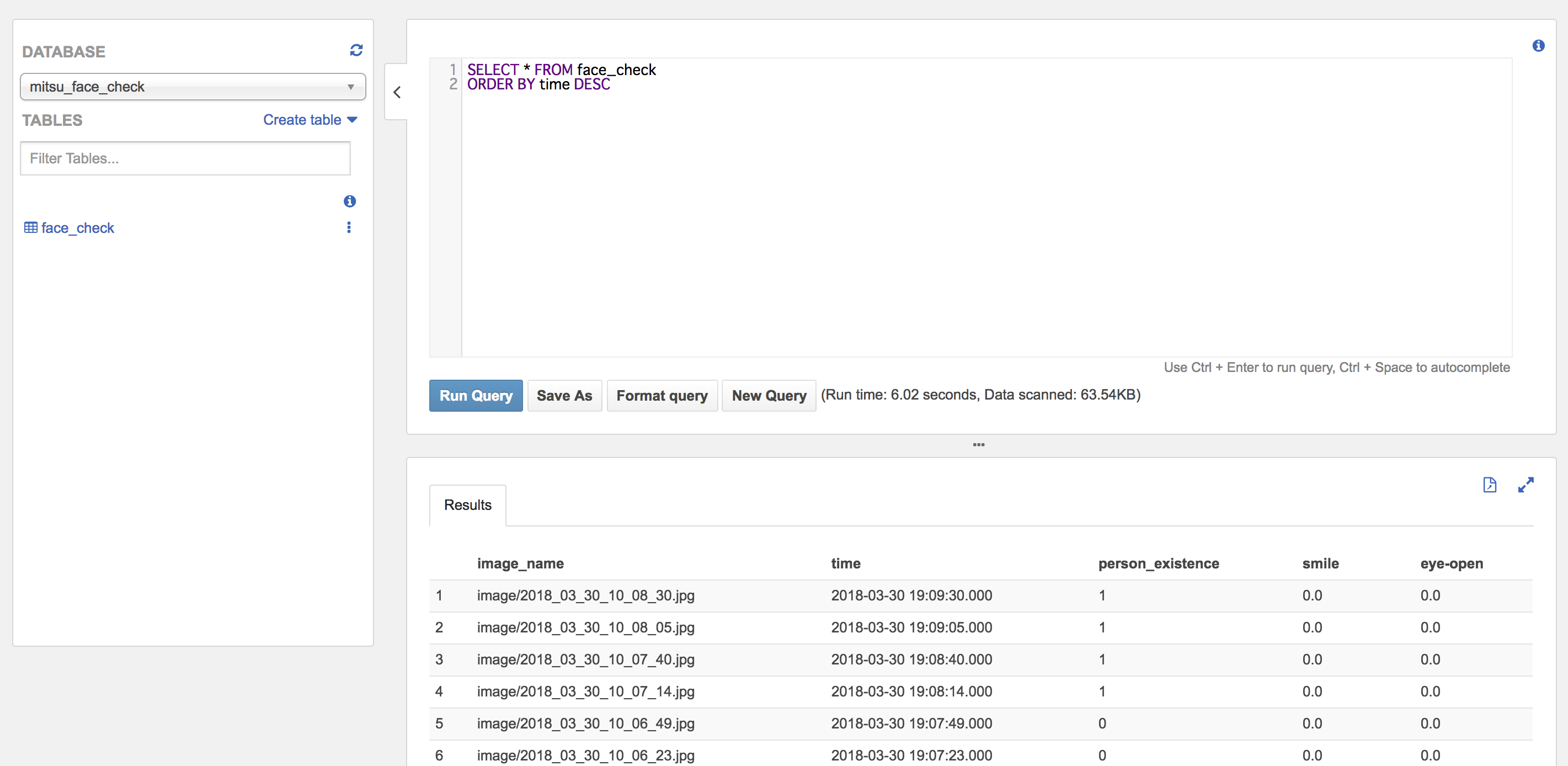Click Save As button
Screen dimensions: 1568x766
click(x=564, y=396)
